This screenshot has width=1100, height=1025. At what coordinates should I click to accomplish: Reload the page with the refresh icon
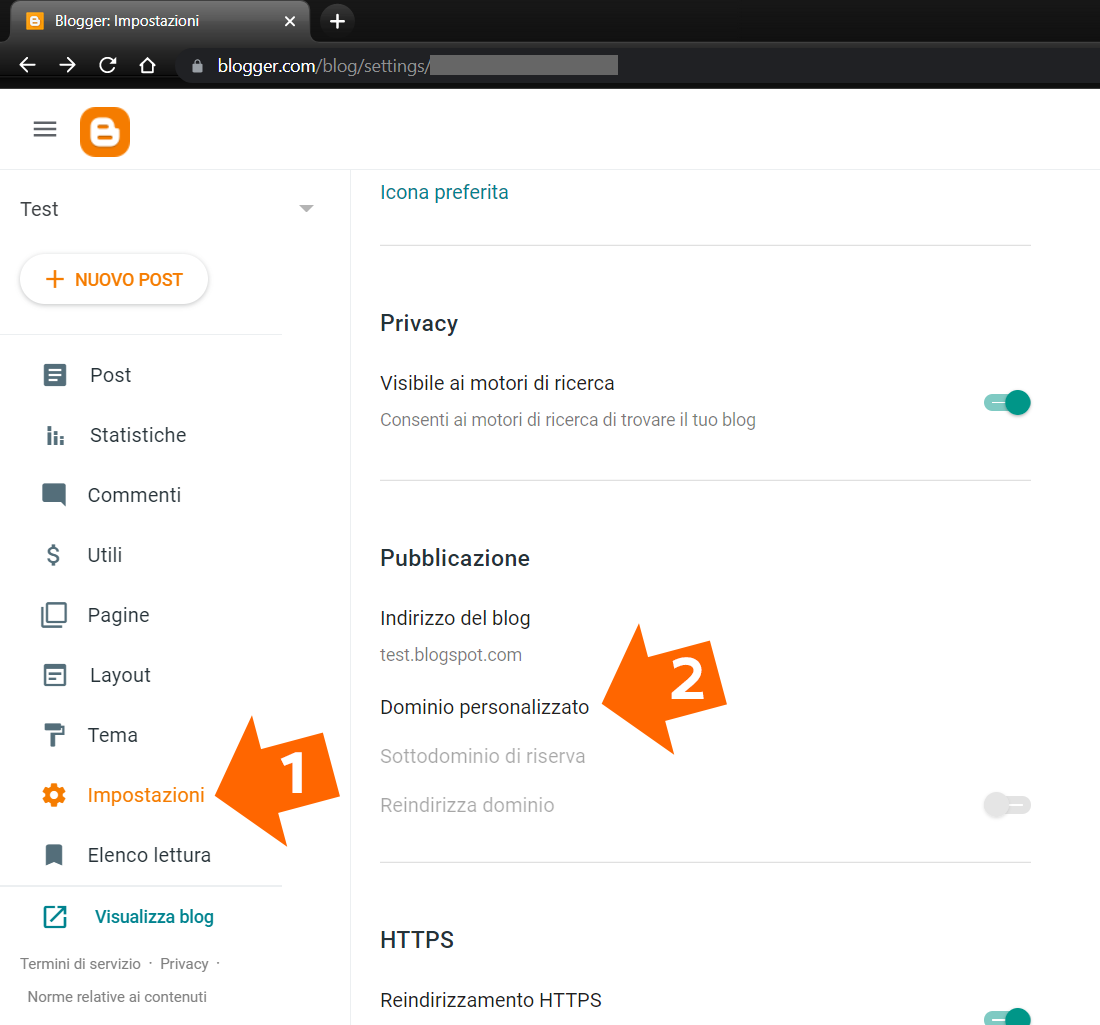tap(107, 65)
